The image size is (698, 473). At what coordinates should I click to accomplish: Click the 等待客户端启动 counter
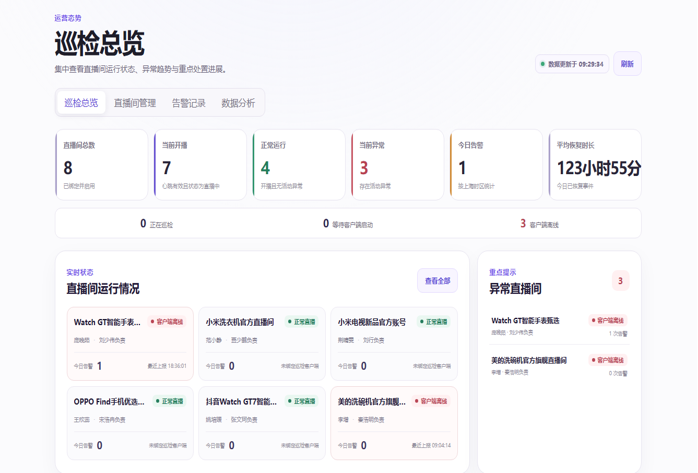click(348, 224)
